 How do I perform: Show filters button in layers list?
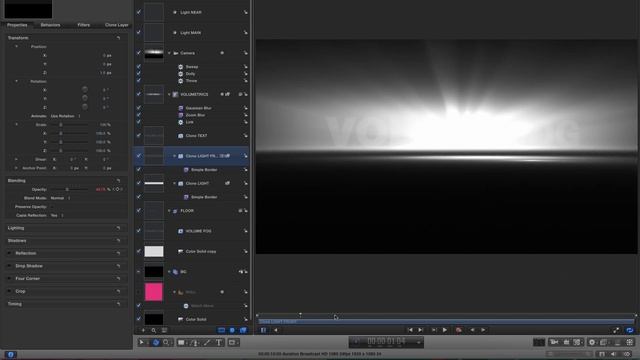[x=243, y=330]
